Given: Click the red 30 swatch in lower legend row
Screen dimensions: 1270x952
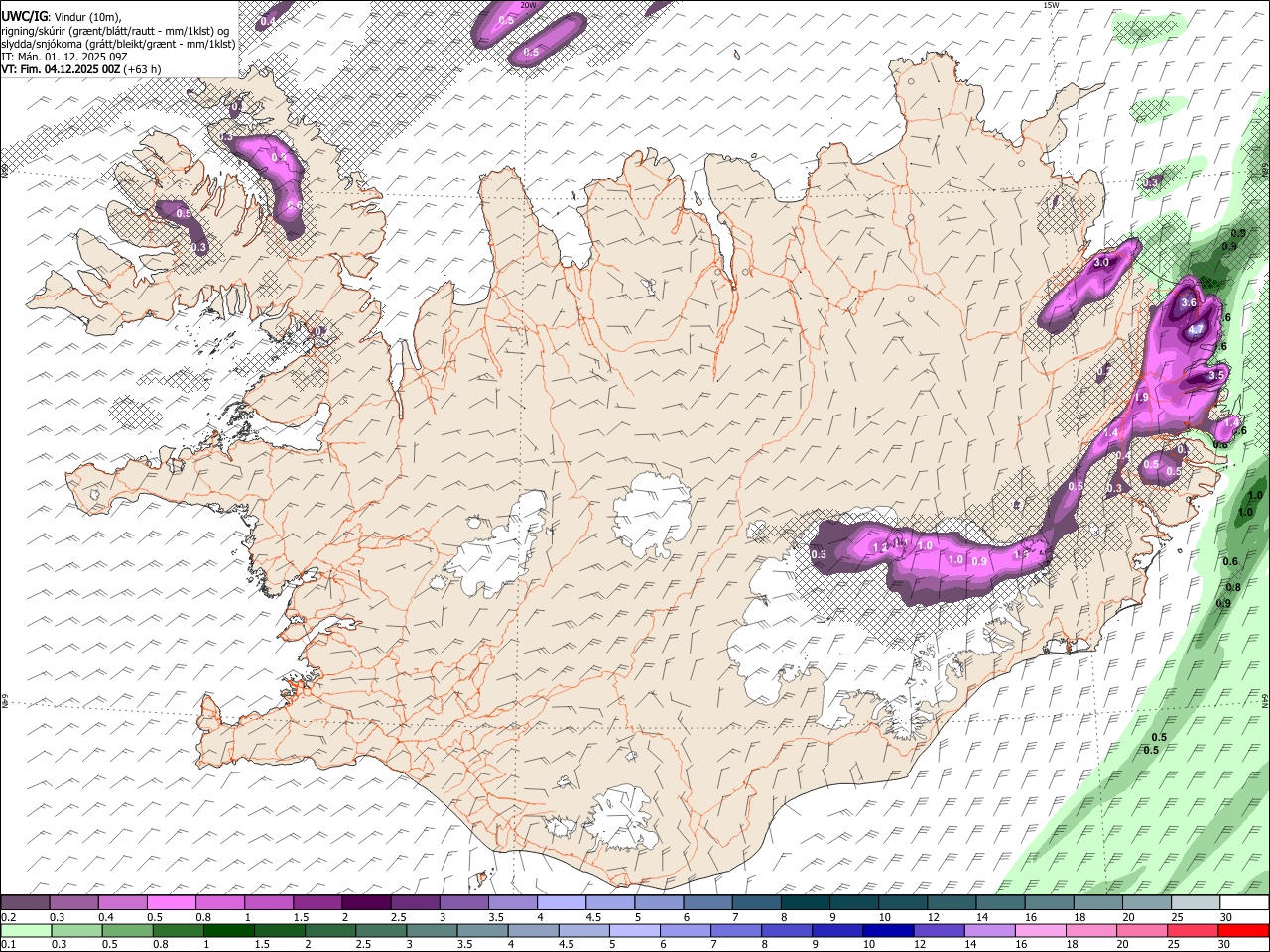Looking at the screenshot, I should pos(1243,930).
